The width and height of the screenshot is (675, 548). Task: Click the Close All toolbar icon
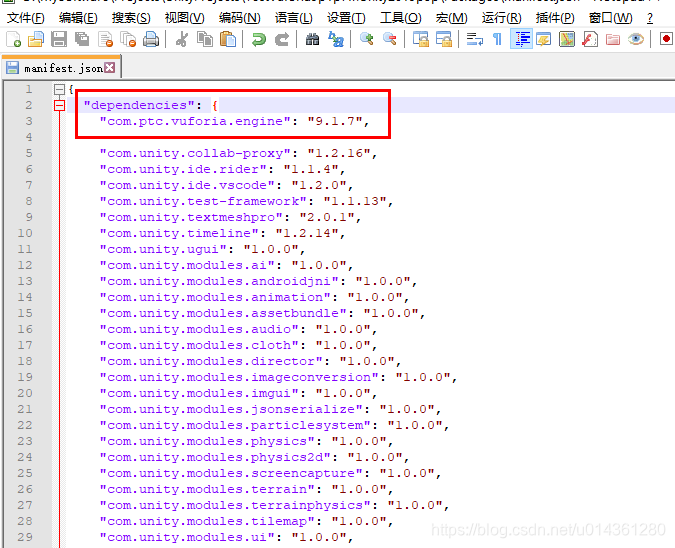[128, 40]
